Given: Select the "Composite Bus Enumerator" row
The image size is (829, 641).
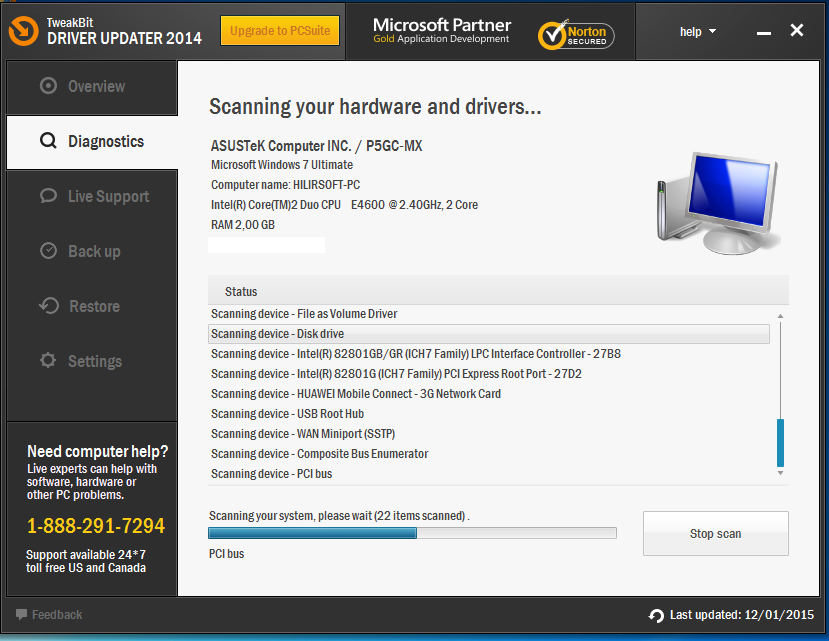Looking at the screenshot, I should (489, 454).
